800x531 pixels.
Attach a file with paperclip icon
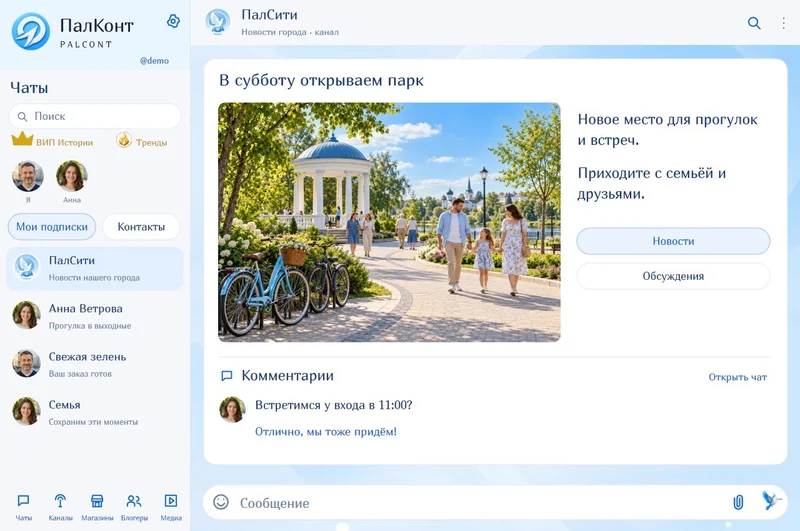[x=738, y=502]
